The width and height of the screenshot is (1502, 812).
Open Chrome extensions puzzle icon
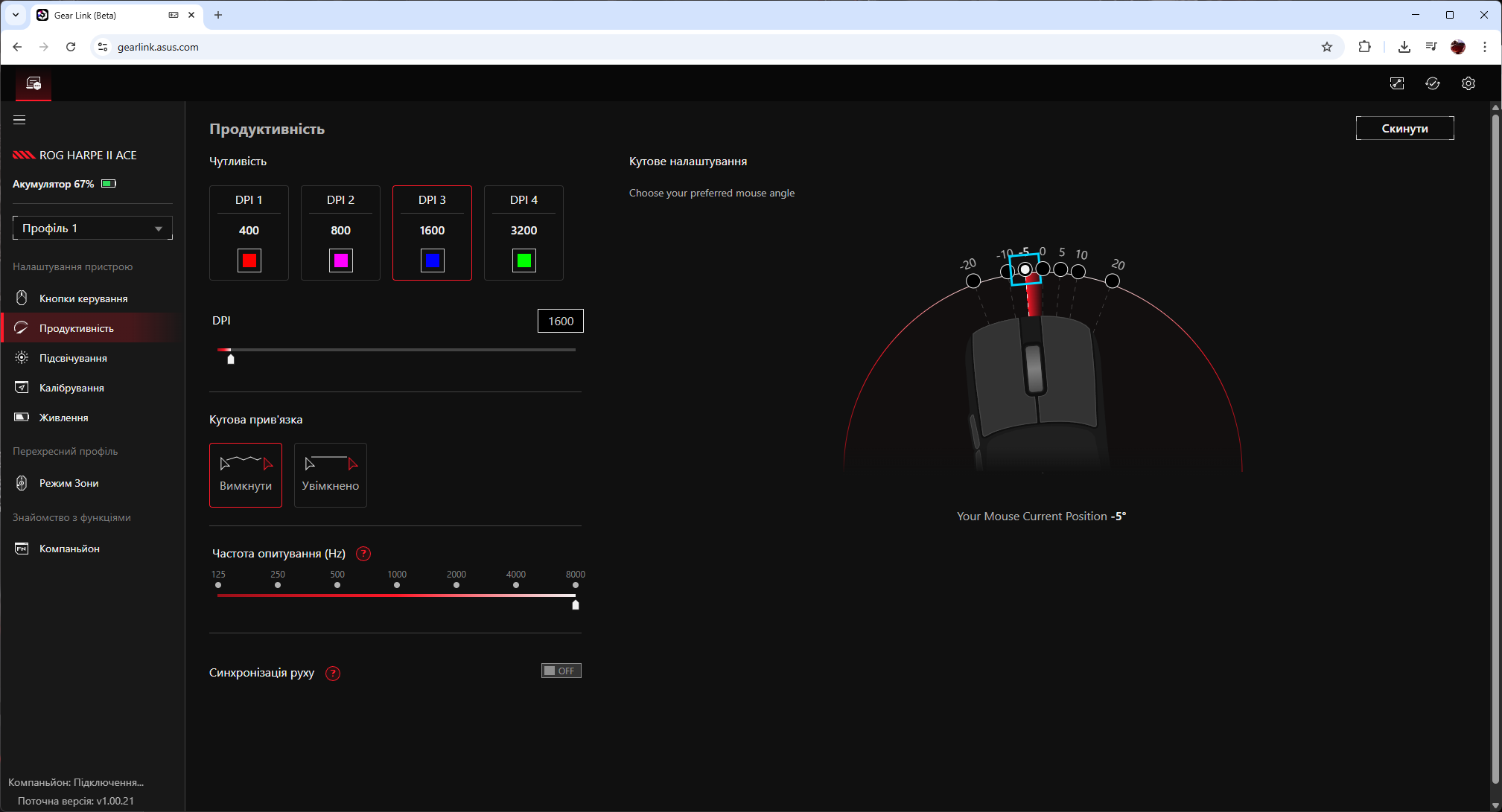pos(1364,47)
